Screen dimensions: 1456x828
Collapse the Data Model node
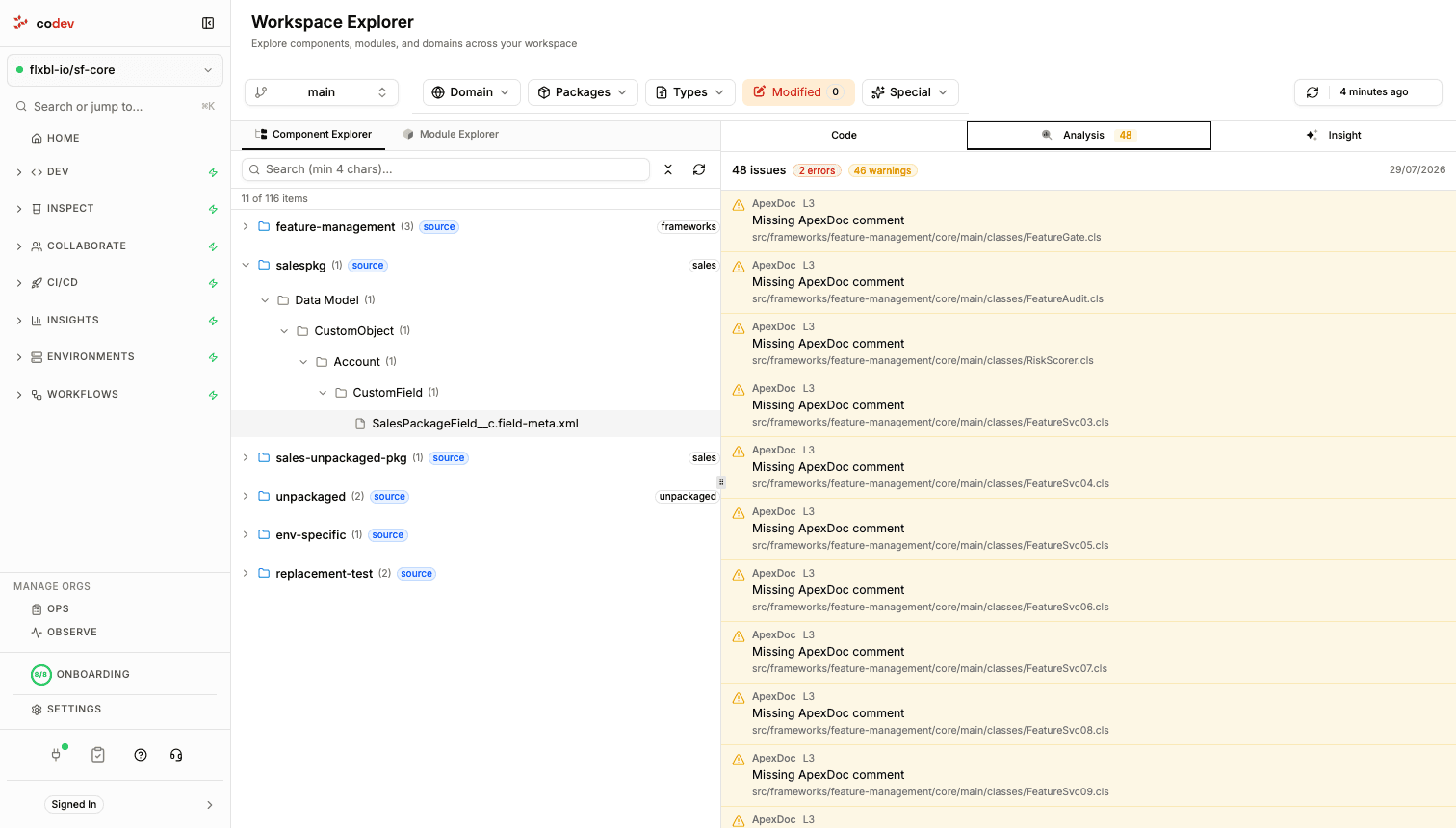pyautogui.click(x=265, y=300)
